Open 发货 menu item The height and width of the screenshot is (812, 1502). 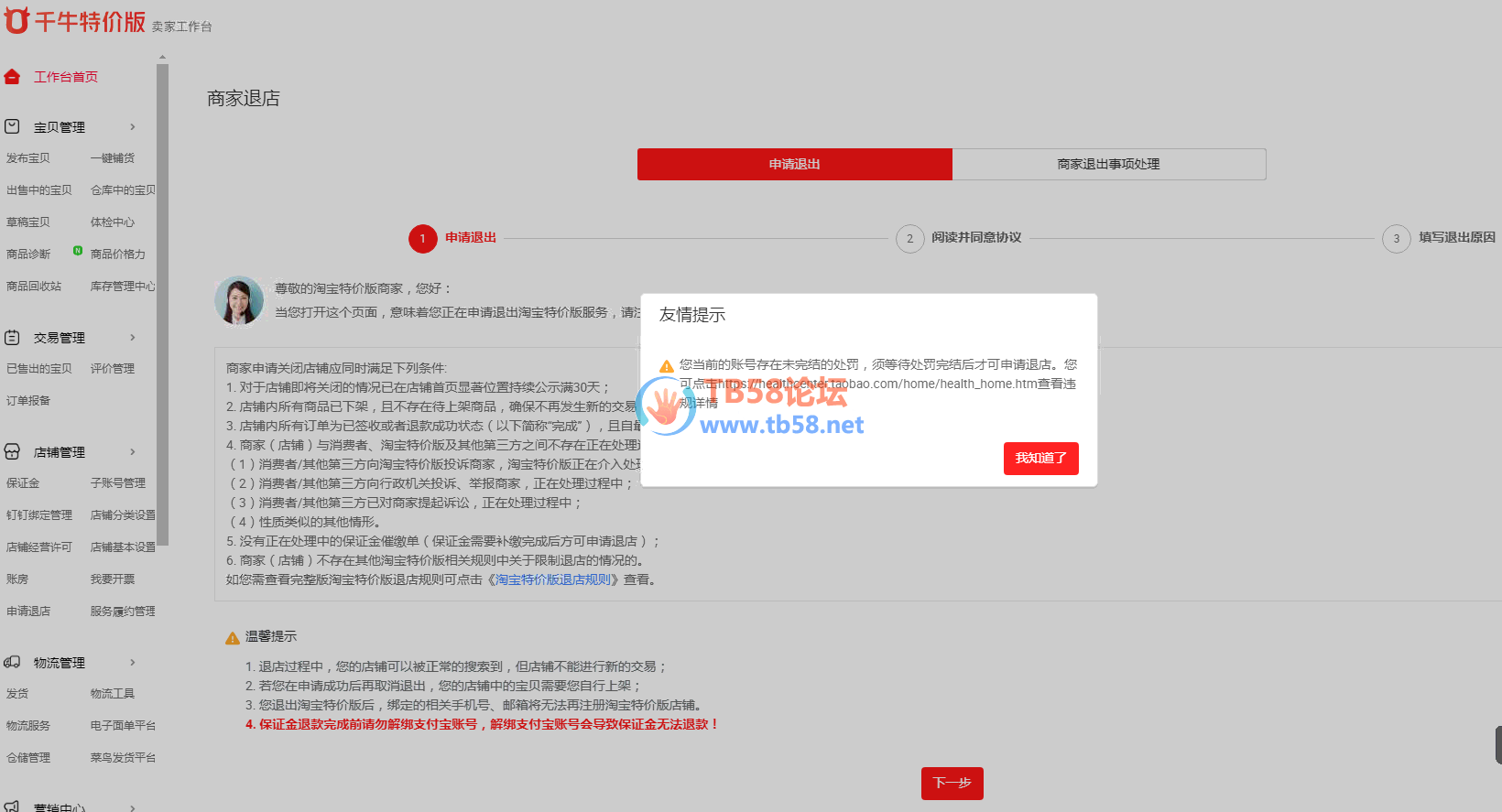tap(17, 694)
